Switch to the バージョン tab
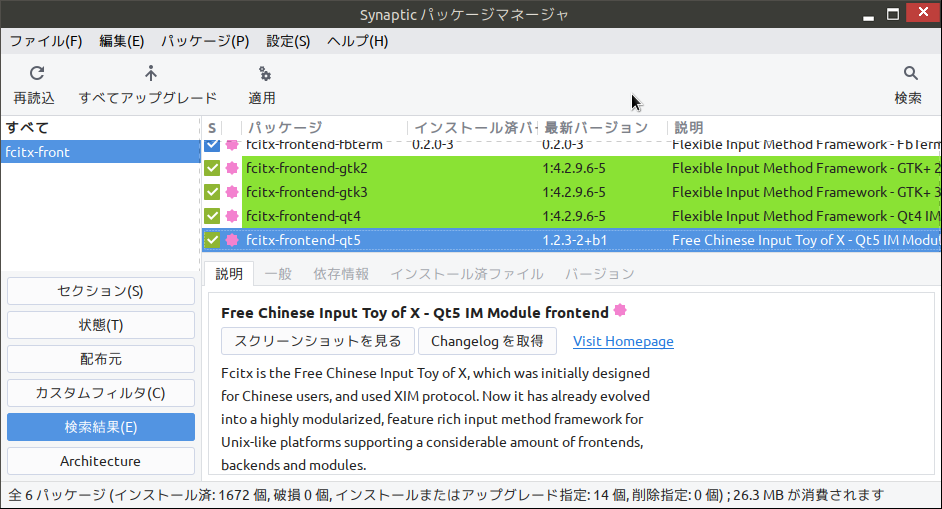Viewport: 942px width, 509px height. click(600, 274)
